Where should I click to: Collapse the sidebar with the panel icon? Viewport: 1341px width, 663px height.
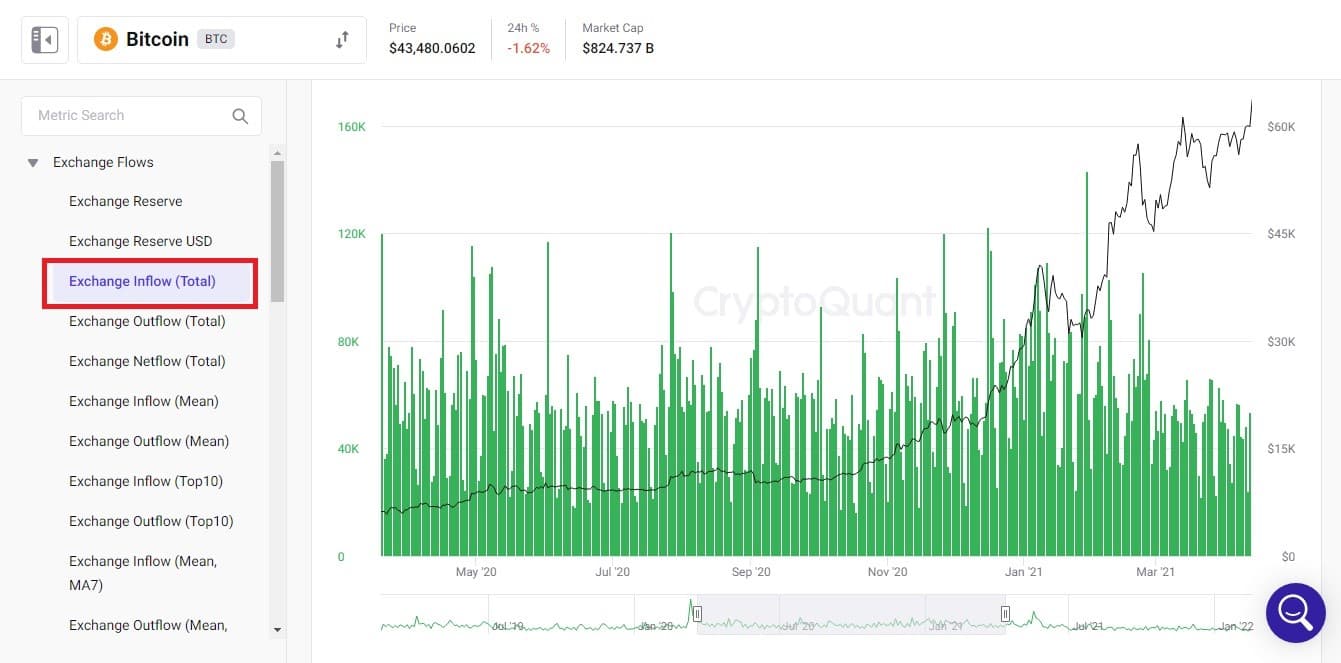(45, 40)
